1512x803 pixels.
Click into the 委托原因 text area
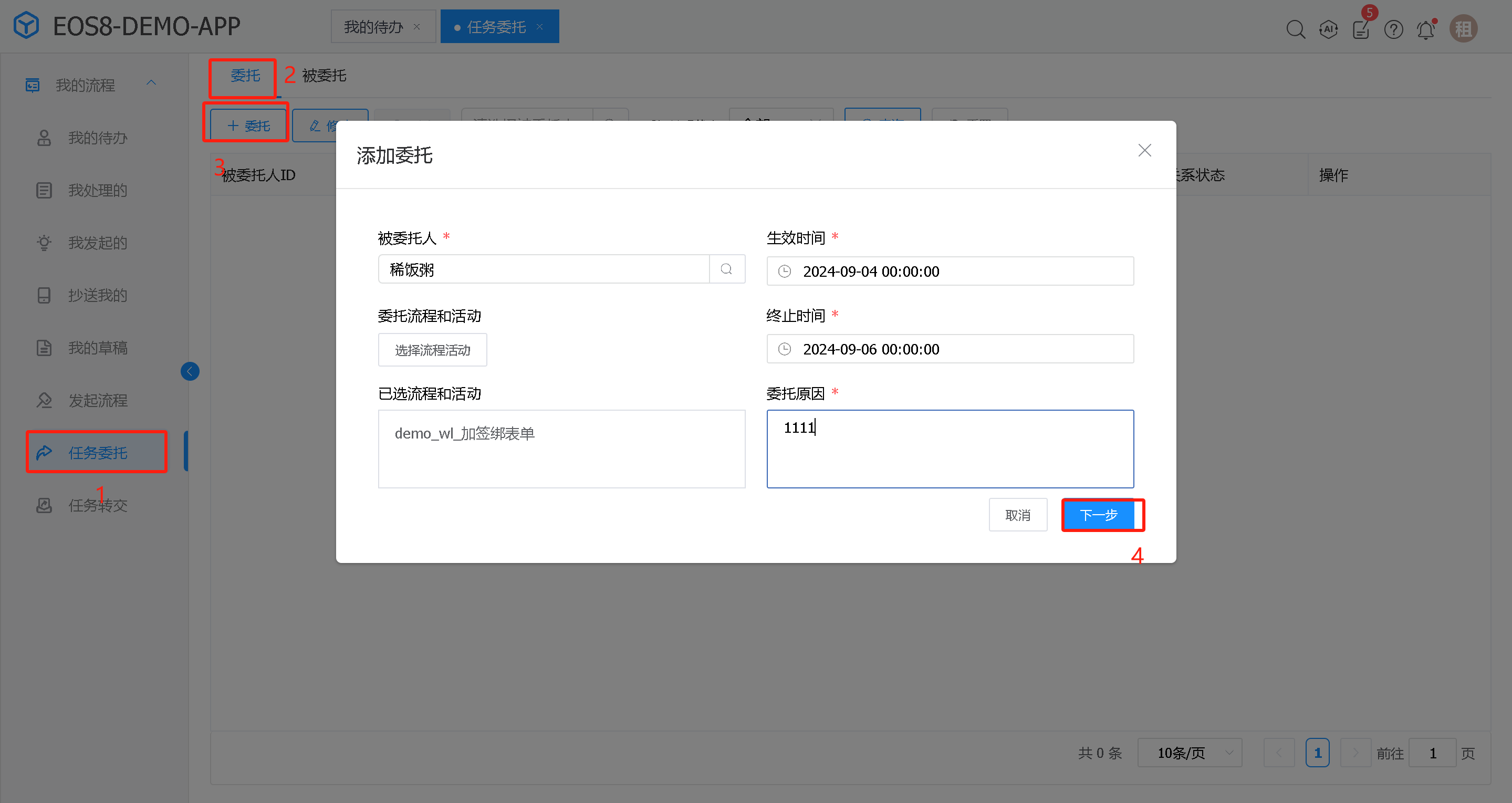pyautogui.click(x=950, y=449)
